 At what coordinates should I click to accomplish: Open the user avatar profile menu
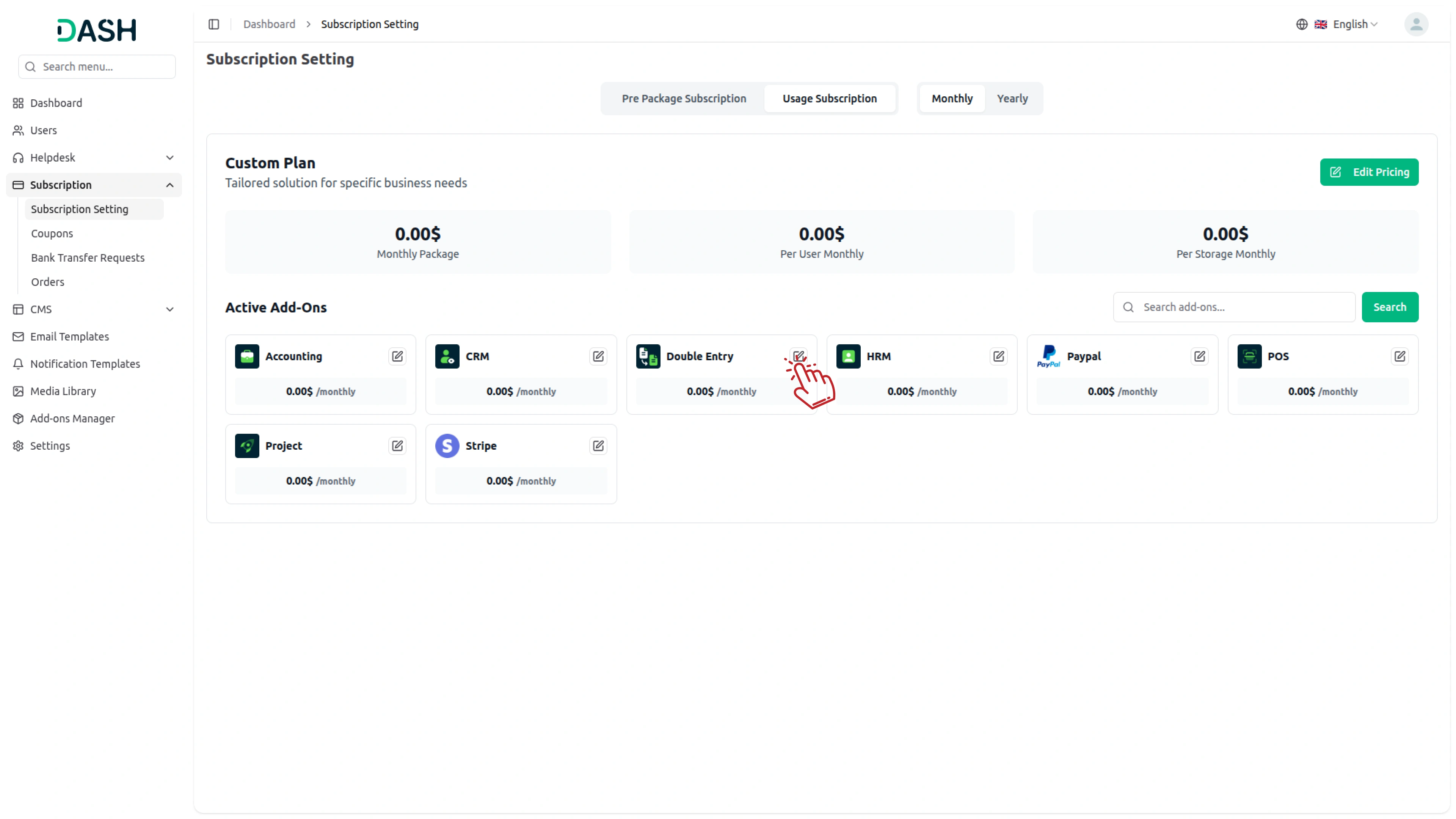[1416, 24]
